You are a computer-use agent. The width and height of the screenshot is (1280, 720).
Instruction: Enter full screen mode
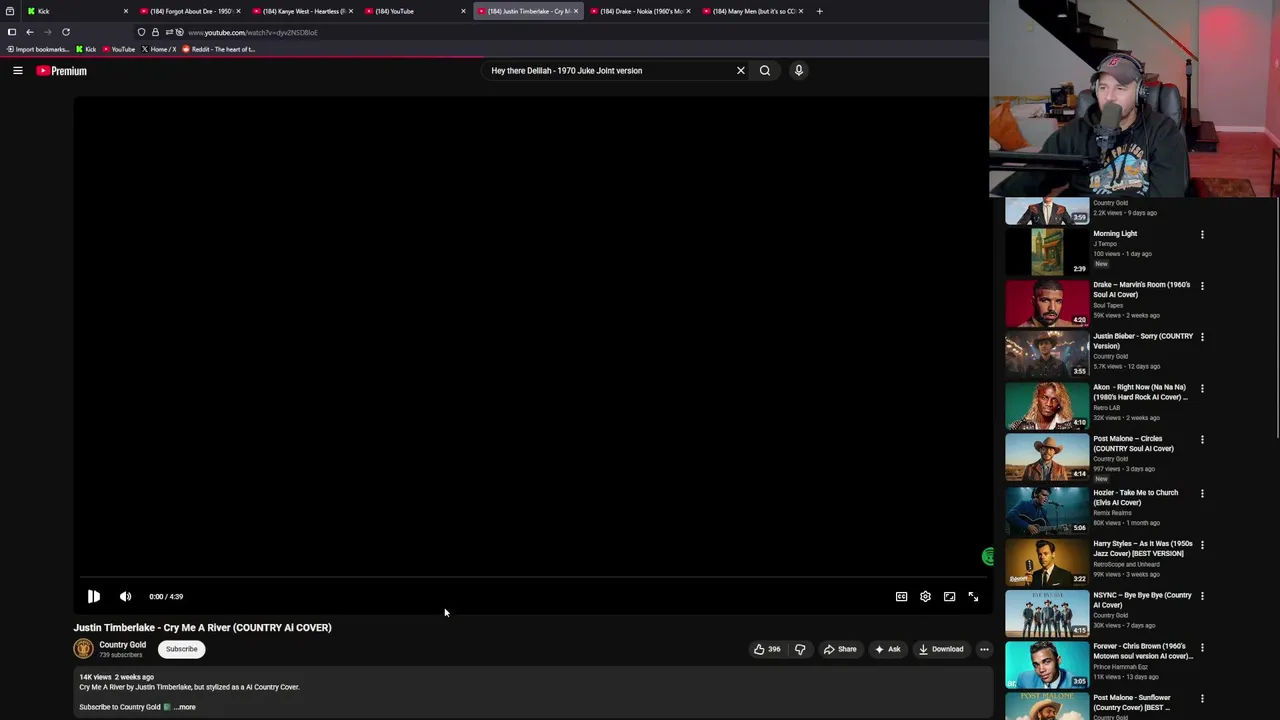pos(973,597)
